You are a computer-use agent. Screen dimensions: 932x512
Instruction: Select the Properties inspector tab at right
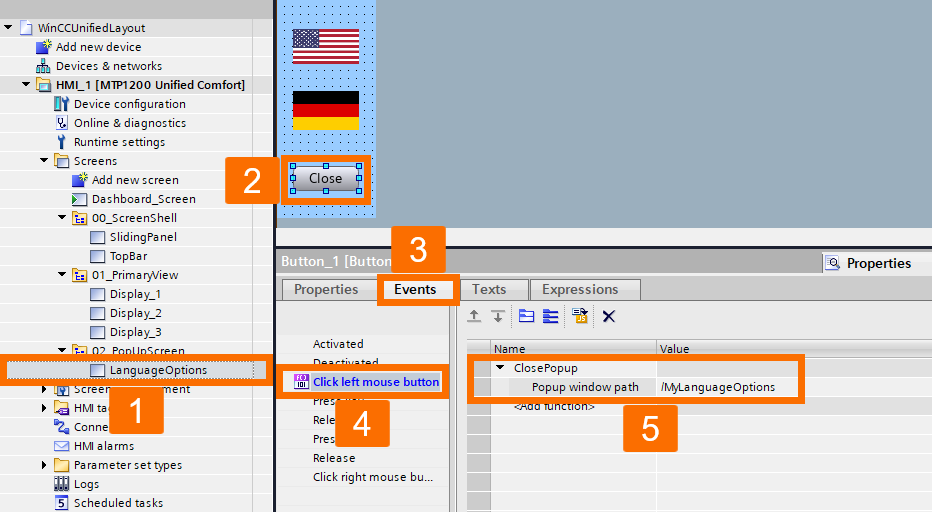877,263
